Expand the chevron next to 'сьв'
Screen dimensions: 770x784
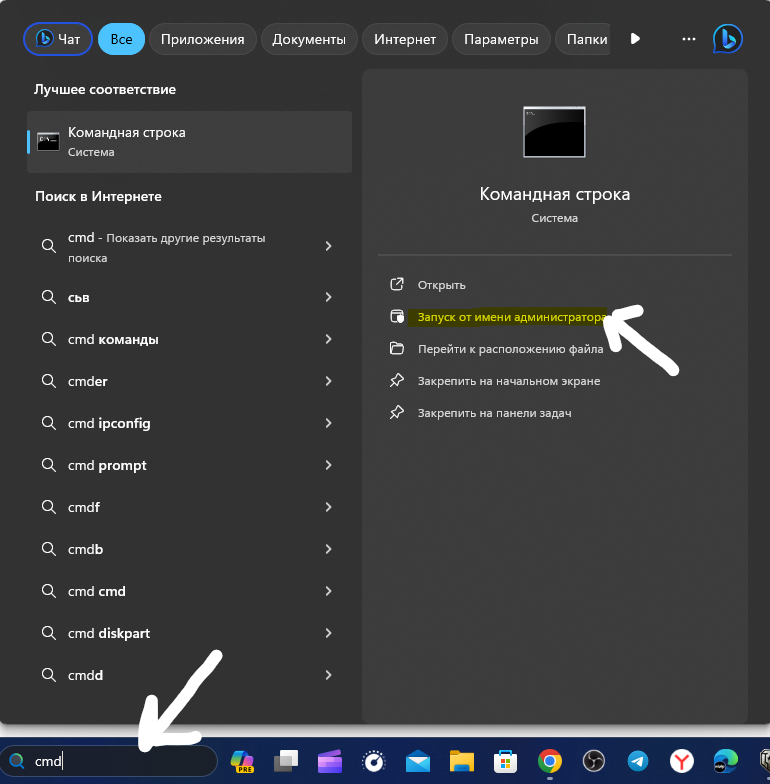click(328, 297)
